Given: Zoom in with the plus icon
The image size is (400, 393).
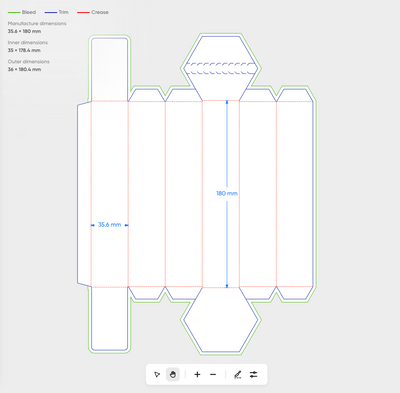Looking at the screenshot, I should (197, 374).
